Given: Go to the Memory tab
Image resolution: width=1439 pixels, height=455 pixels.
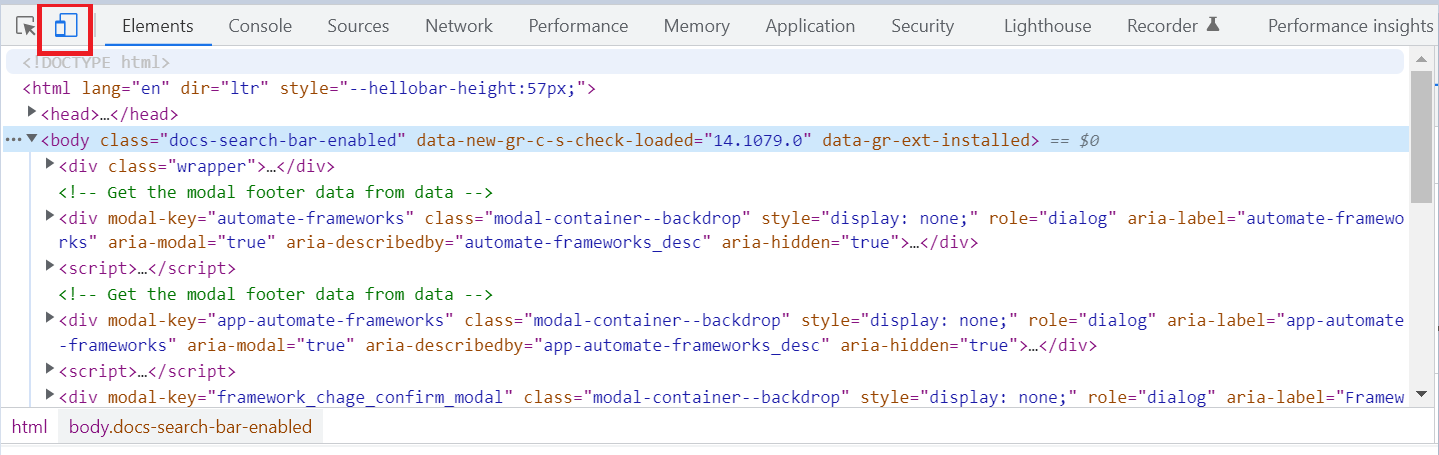Looking at the screenshot, I should [697, 26].
